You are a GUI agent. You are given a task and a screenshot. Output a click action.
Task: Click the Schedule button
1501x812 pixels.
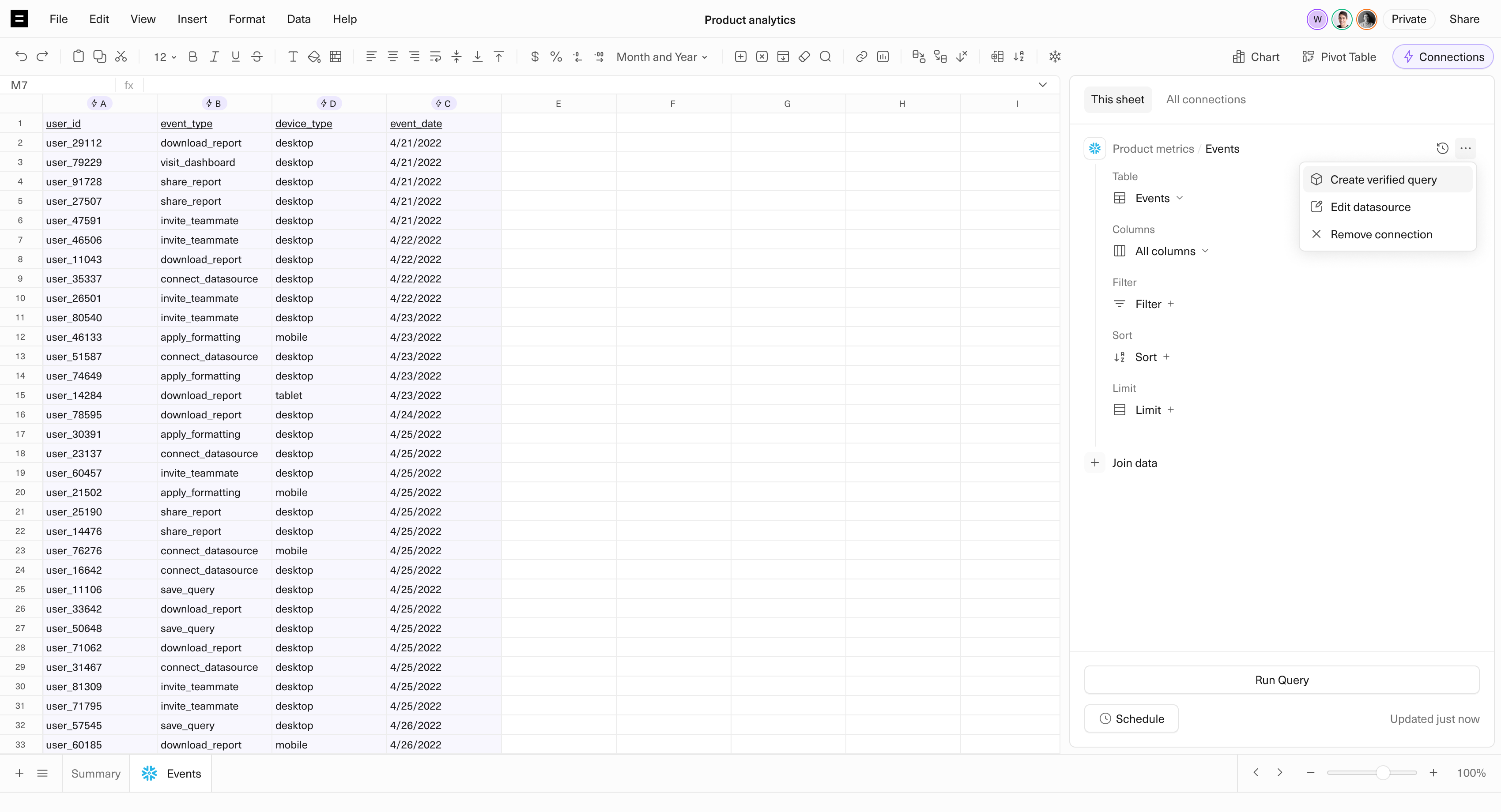(x=1131, y=719)
